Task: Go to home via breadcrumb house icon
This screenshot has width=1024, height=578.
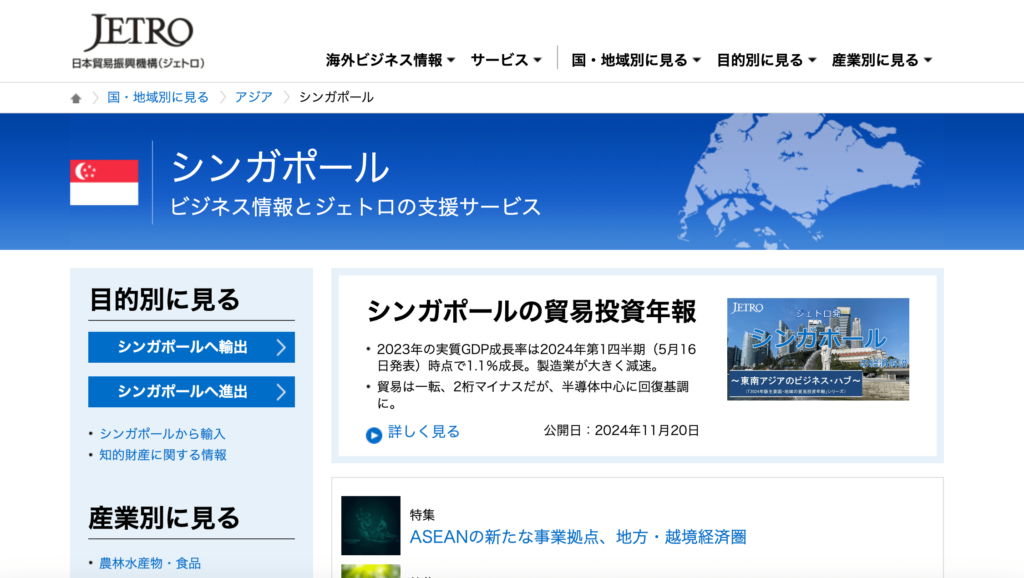Action: coord(76,98)
